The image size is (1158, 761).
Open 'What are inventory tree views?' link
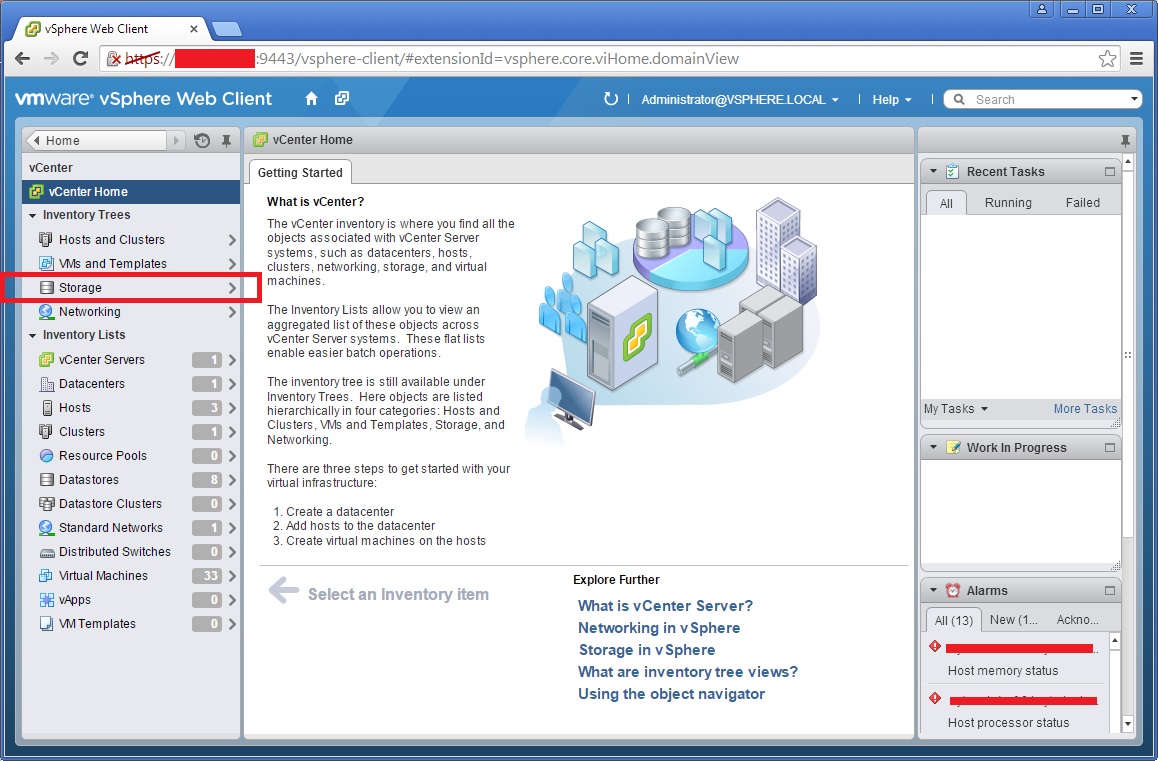click(x=688, y=672)
